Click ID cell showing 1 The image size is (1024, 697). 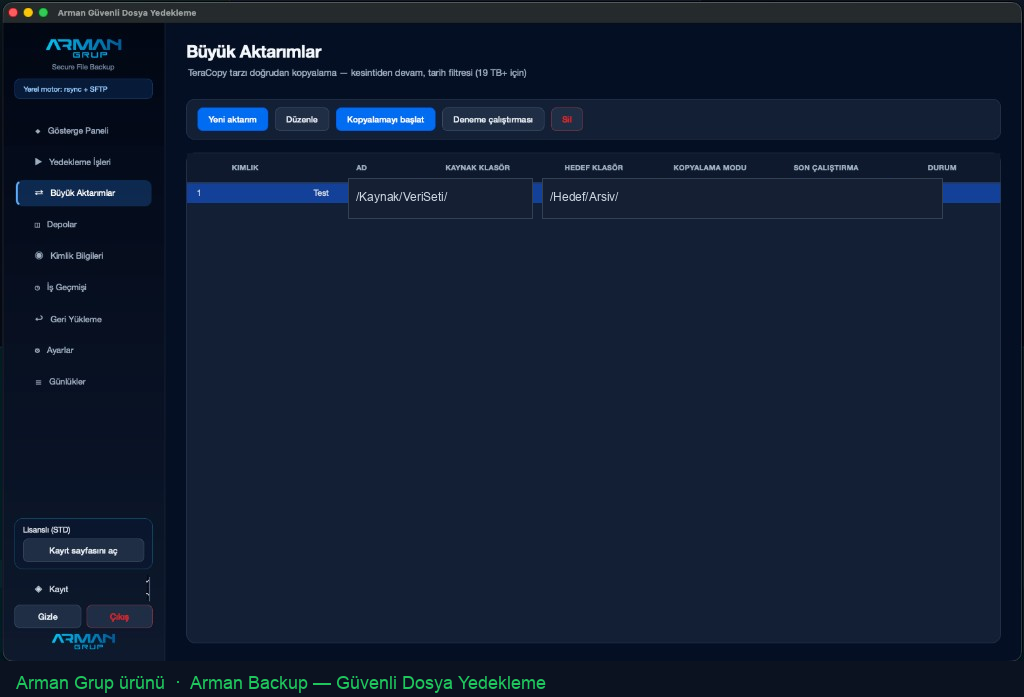point(199,193)
